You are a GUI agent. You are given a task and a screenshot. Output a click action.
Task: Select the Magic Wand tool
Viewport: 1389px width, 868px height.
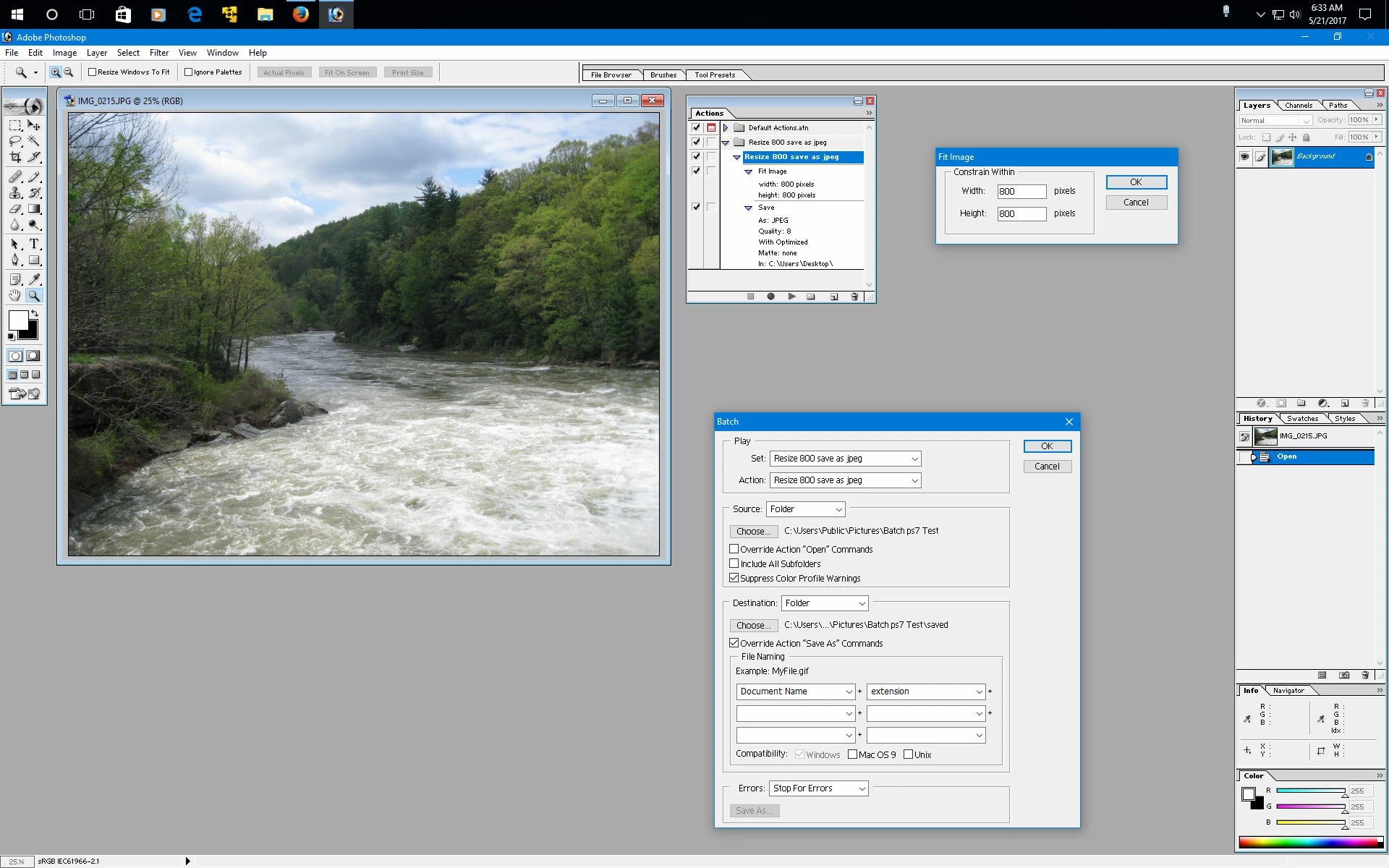coord(34,141)
